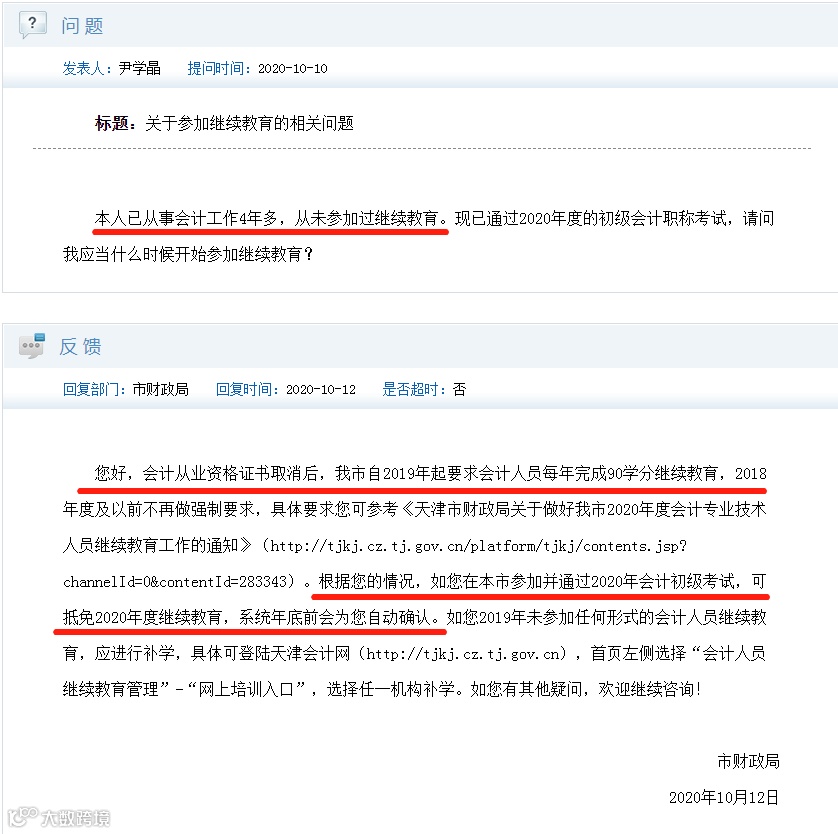Click the 是否超时 label
This screenshot has height=834, width=838.
pyautogui.click(x=414, y=389)
